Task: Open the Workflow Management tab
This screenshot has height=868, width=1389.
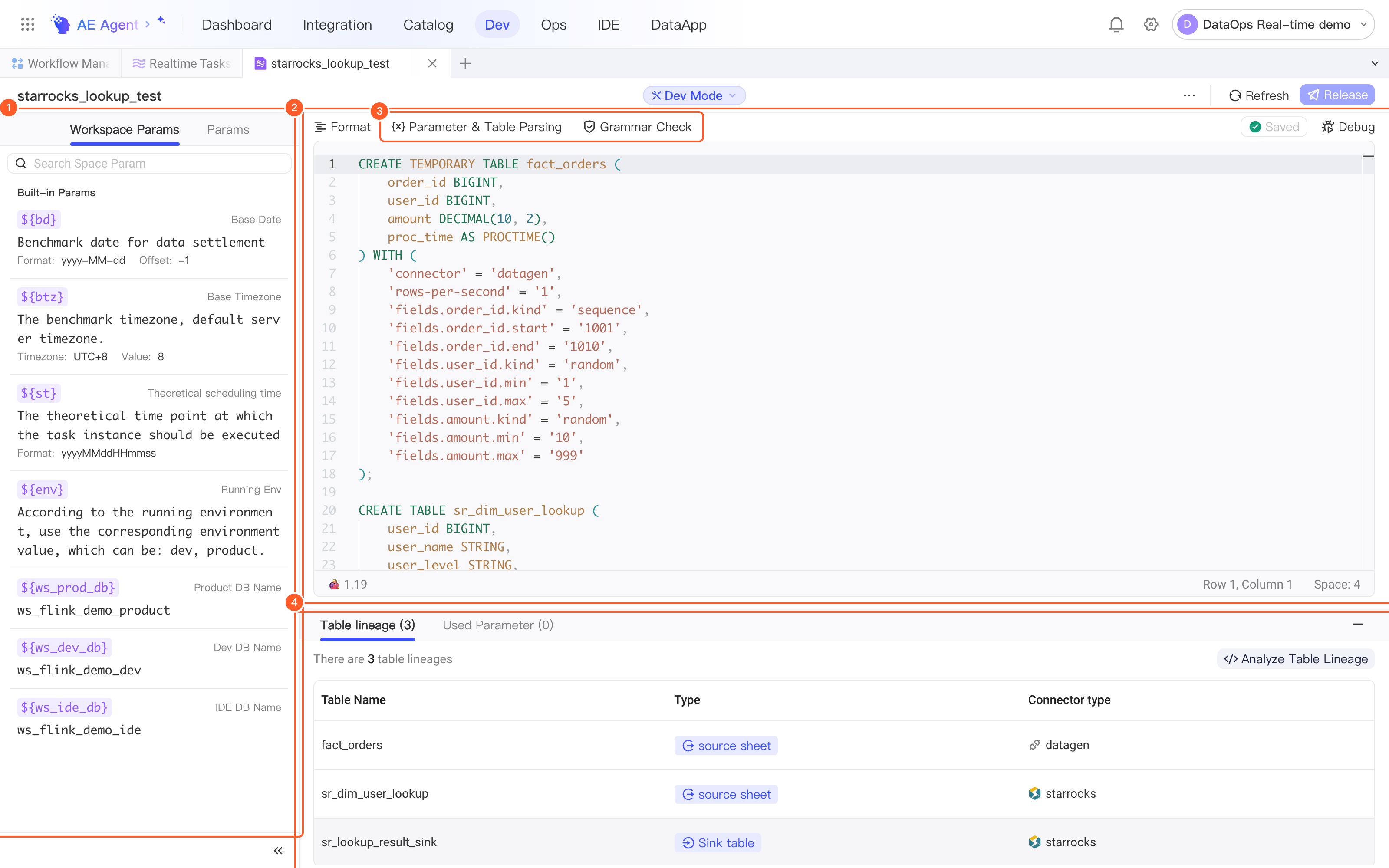Action: tap(60, 64)
